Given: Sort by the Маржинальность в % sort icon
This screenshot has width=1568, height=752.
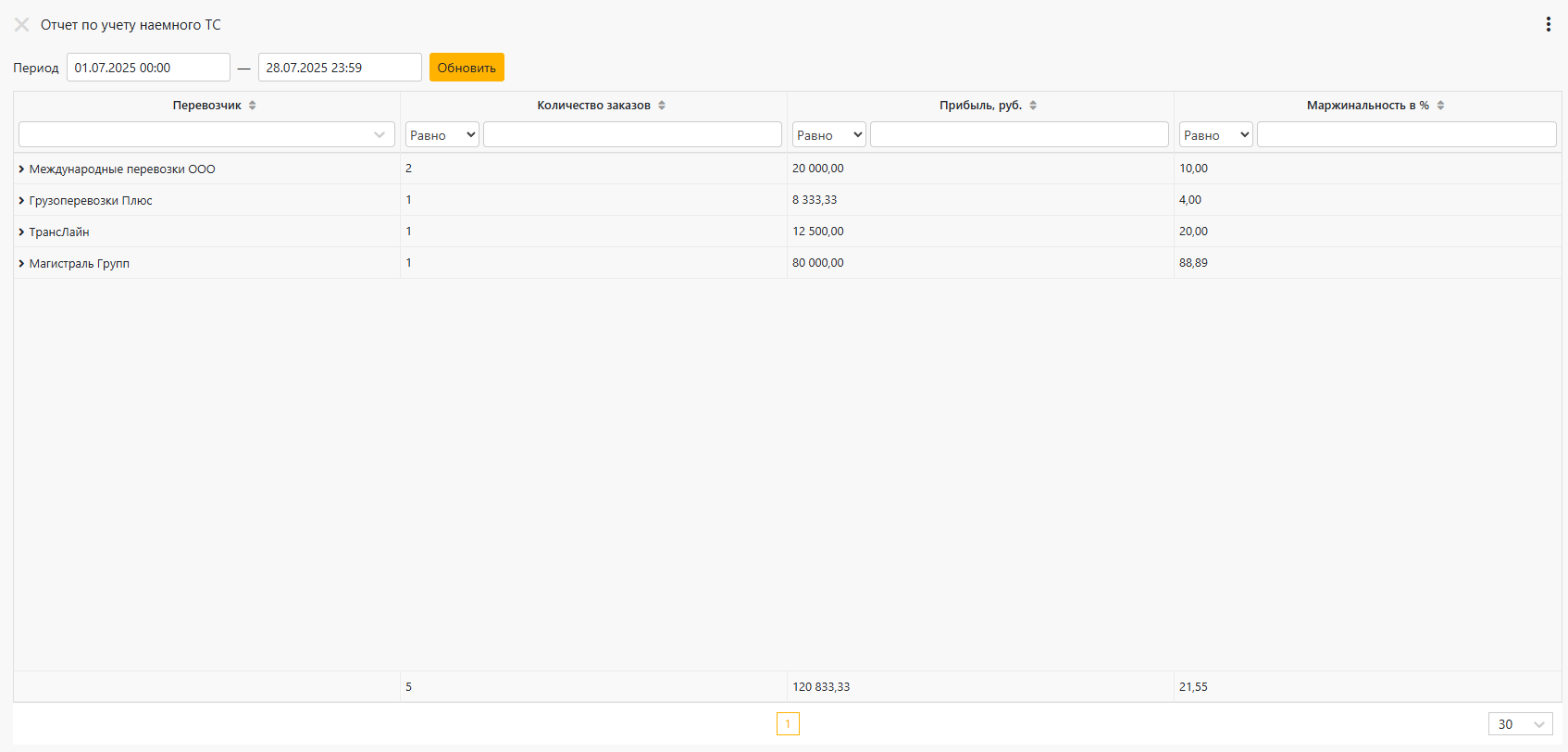Looking at the screenshot, I should [1440, 106].
